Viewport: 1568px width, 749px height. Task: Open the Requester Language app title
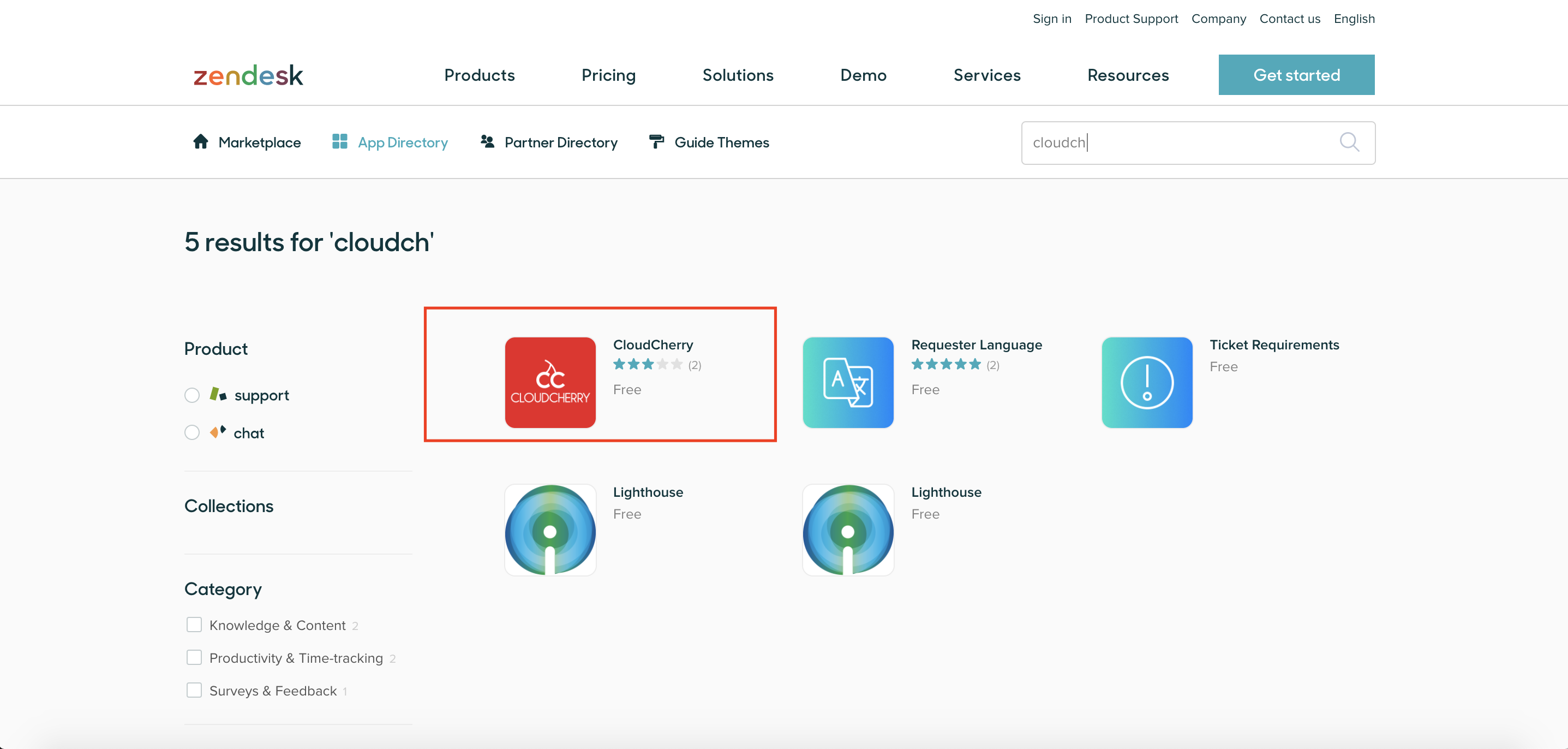tap(977, 344)
